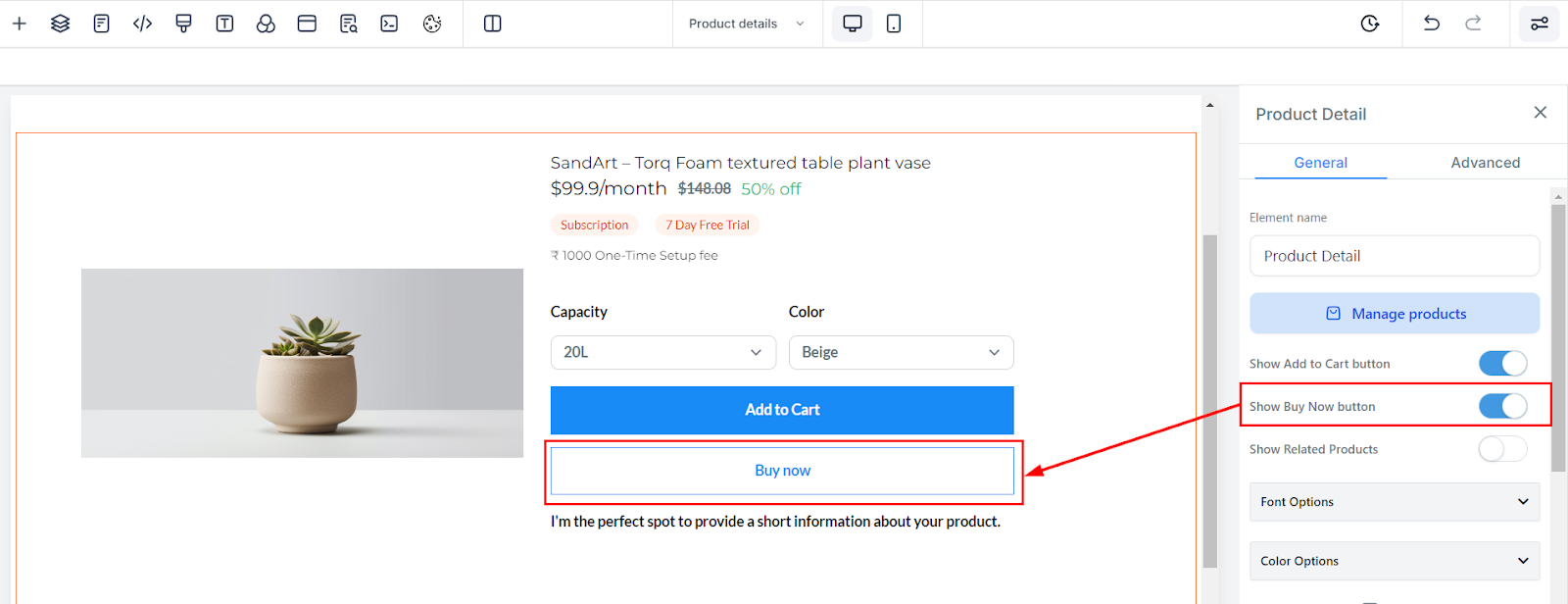
Task: Expand the Color Options section
Action: tap(1394, 561)
